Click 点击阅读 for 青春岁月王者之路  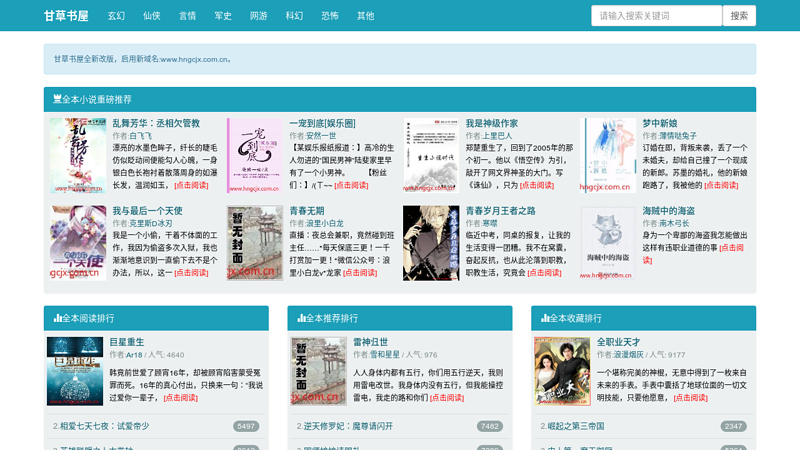pos(544,272)
